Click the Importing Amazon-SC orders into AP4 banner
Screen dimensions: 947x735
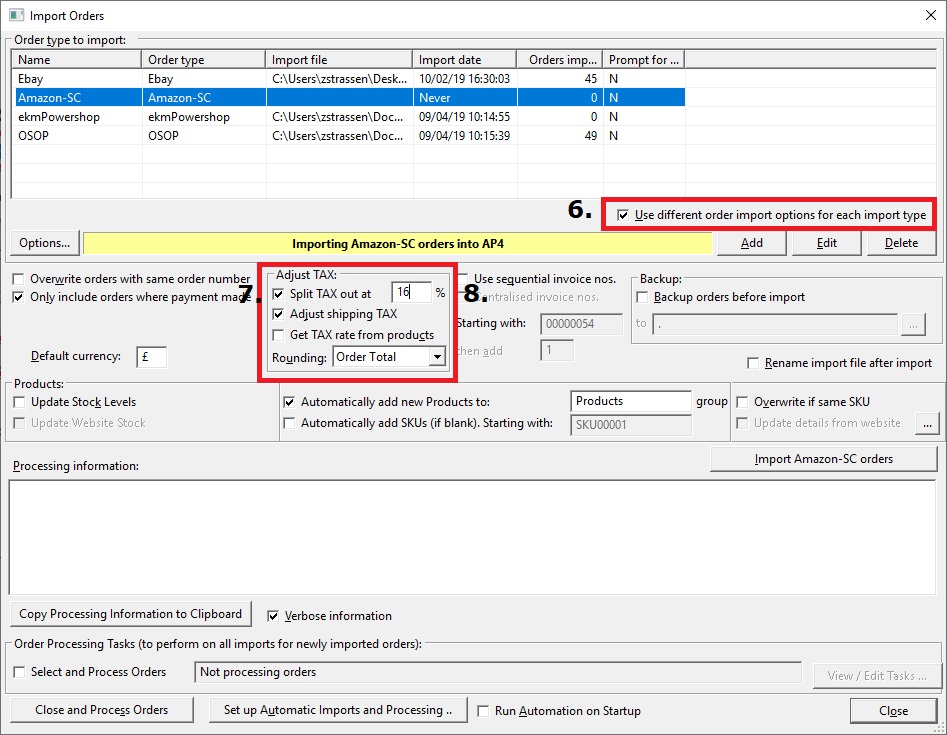398,243
